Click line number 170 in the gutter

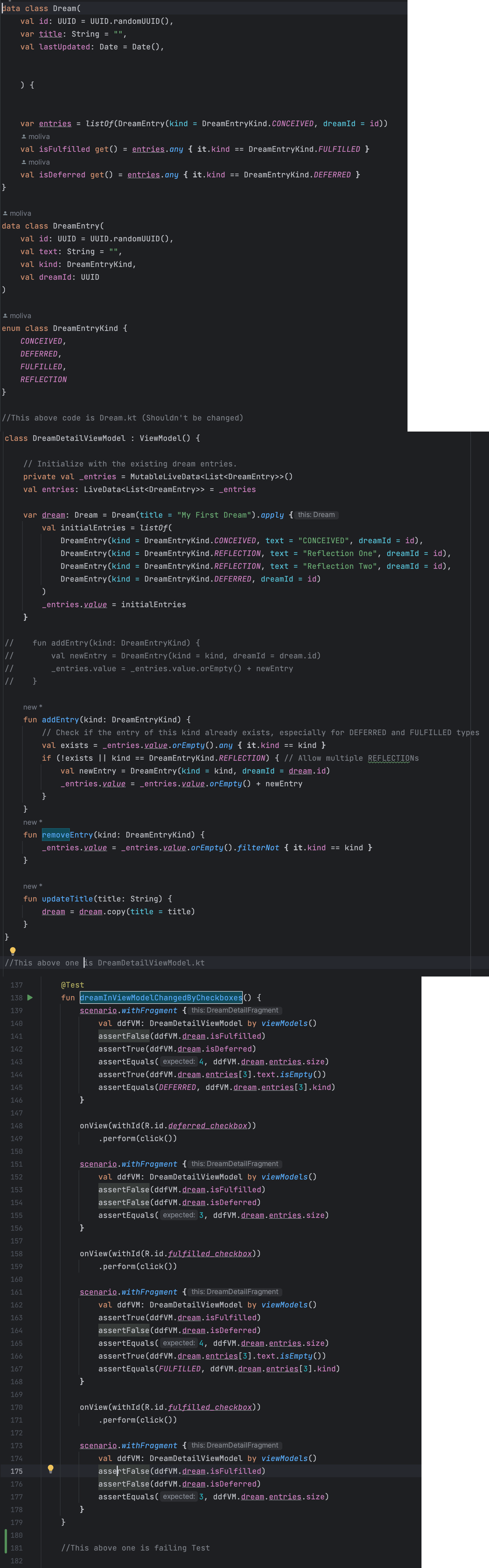coord(16,1407)
